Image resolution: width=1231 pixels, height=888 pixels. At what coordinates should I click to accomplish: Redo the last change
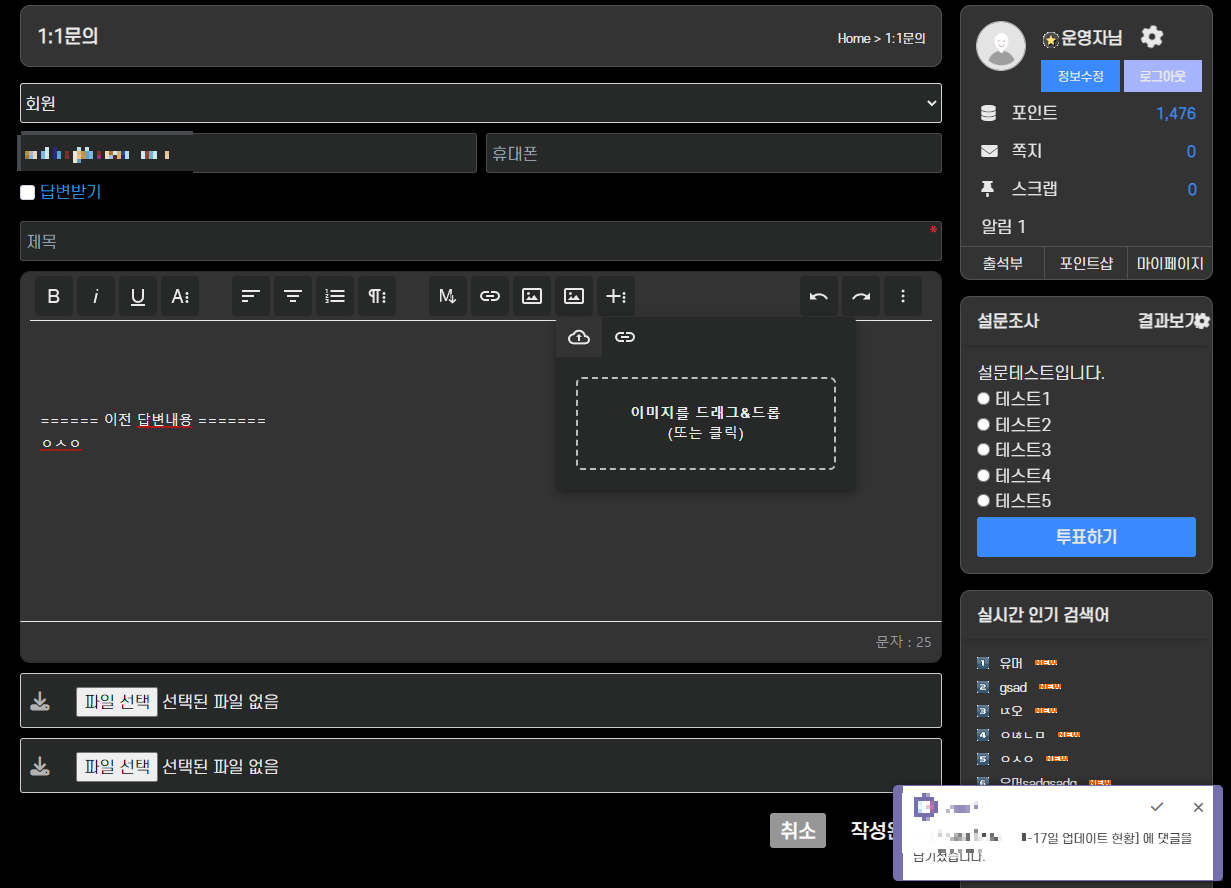tap(861, 296)
